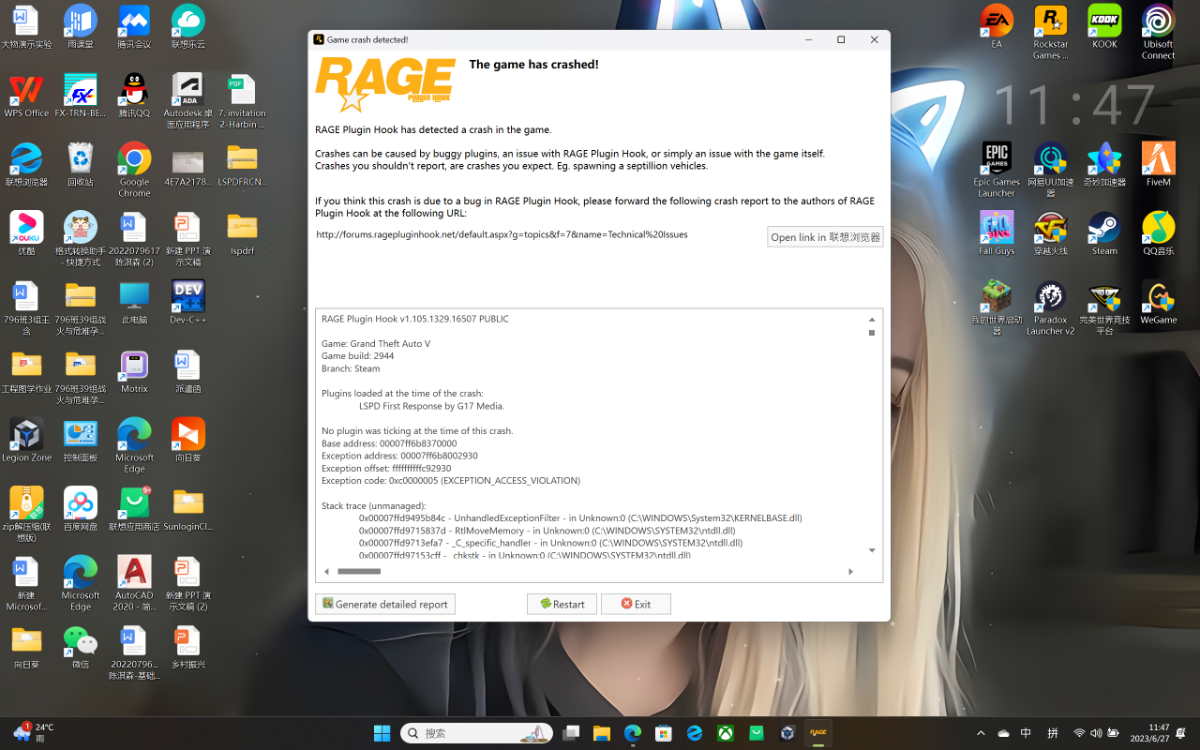Open the LSPDFRCN... zip folder on desktop

[x=242, y=165]
